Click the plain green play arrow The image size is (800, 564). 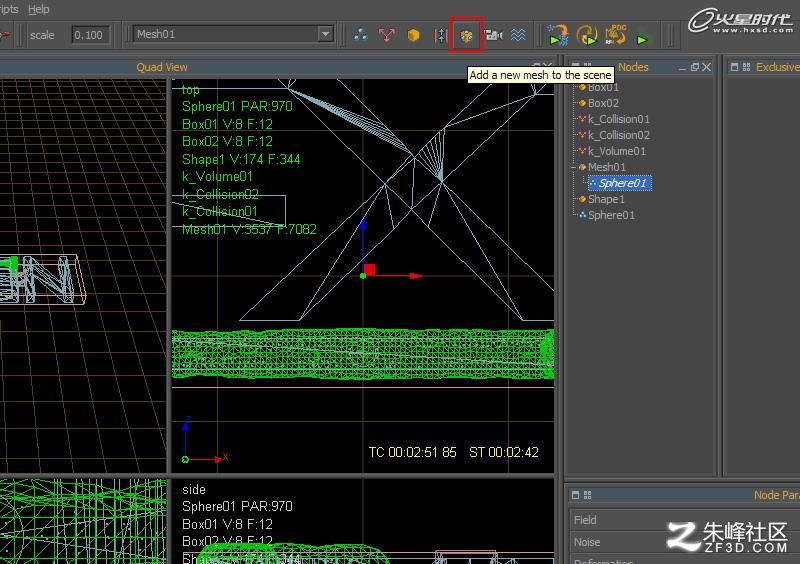[x=642, y=39]
